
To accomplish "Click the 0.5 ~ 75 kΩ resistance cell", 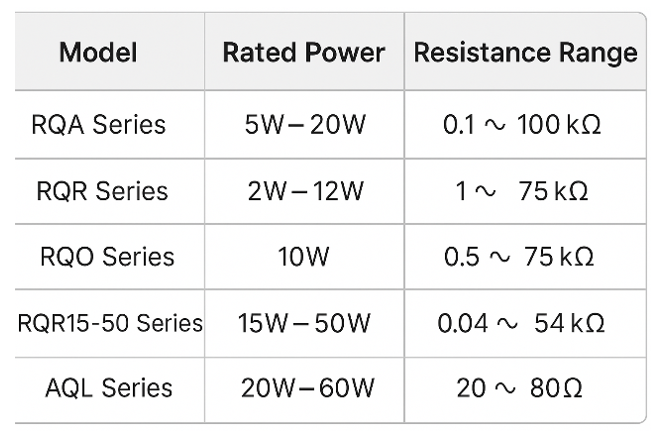I will (519, 256).
